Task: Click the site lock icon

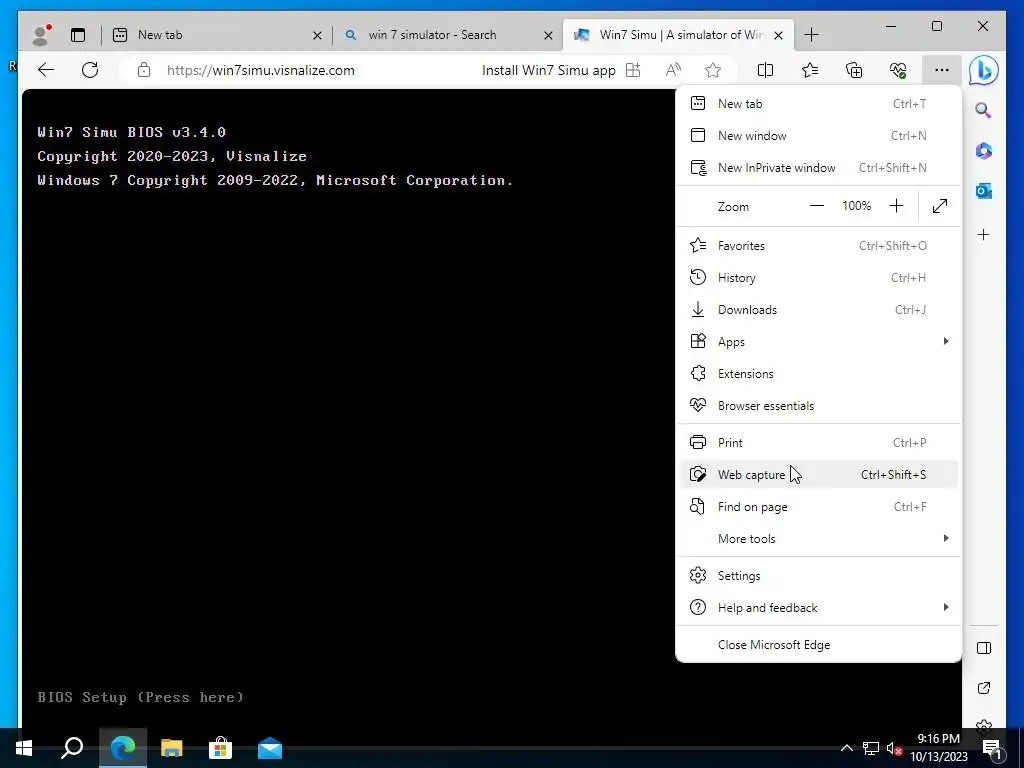Action: pos(144,70)
